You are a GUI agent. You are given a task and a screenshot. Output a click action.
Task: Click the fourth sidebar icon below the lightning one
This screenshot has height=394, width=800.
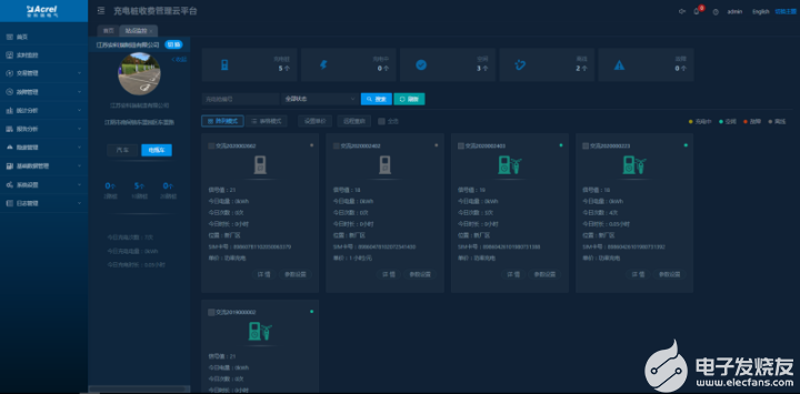pos(9,92)
